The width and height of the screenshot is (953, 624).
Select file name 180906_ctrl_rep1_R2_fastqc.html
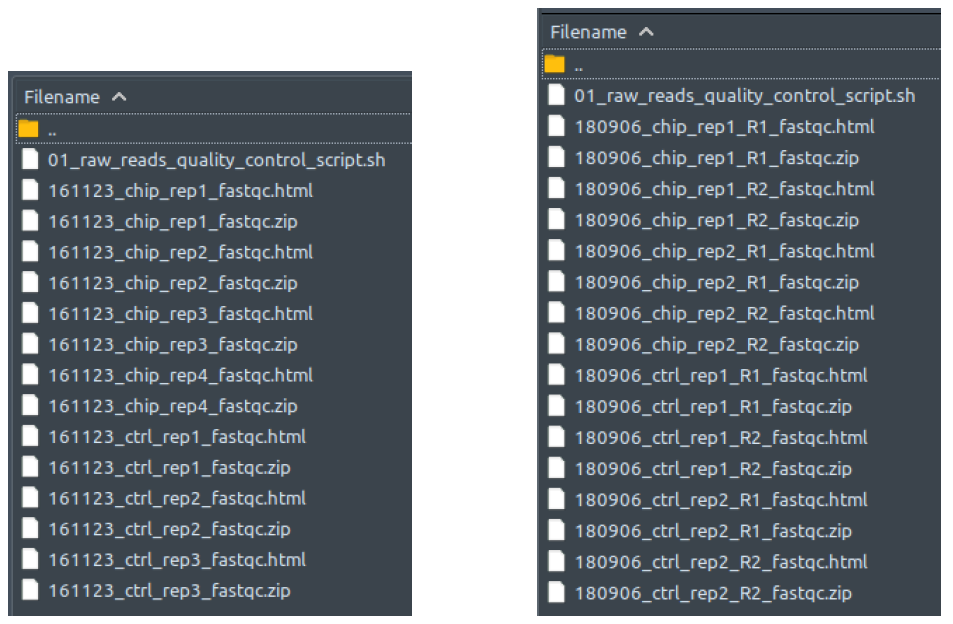coord(721,437)
